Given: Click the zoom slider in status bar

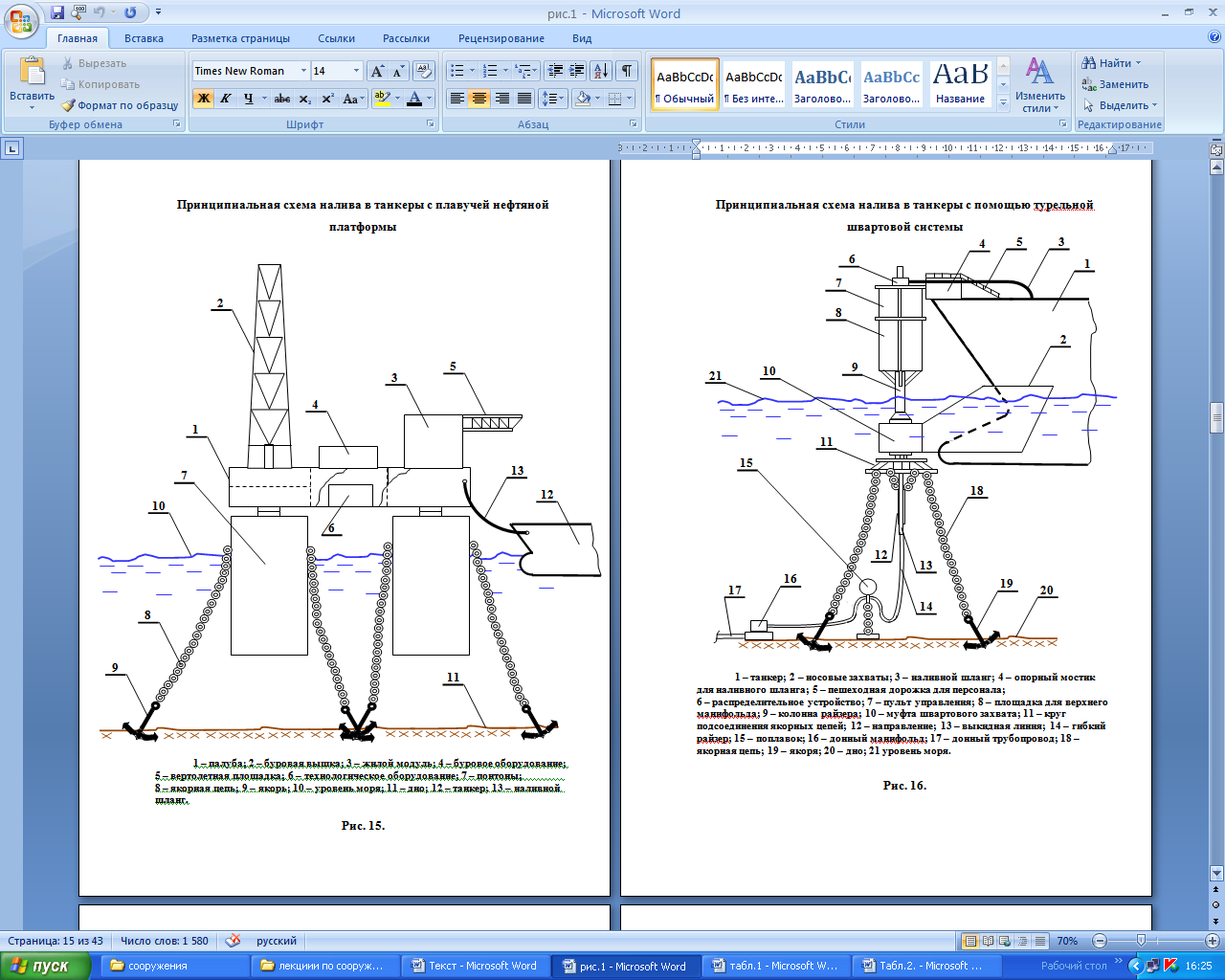Looking at the screenshot, I should pos(1141,941).
